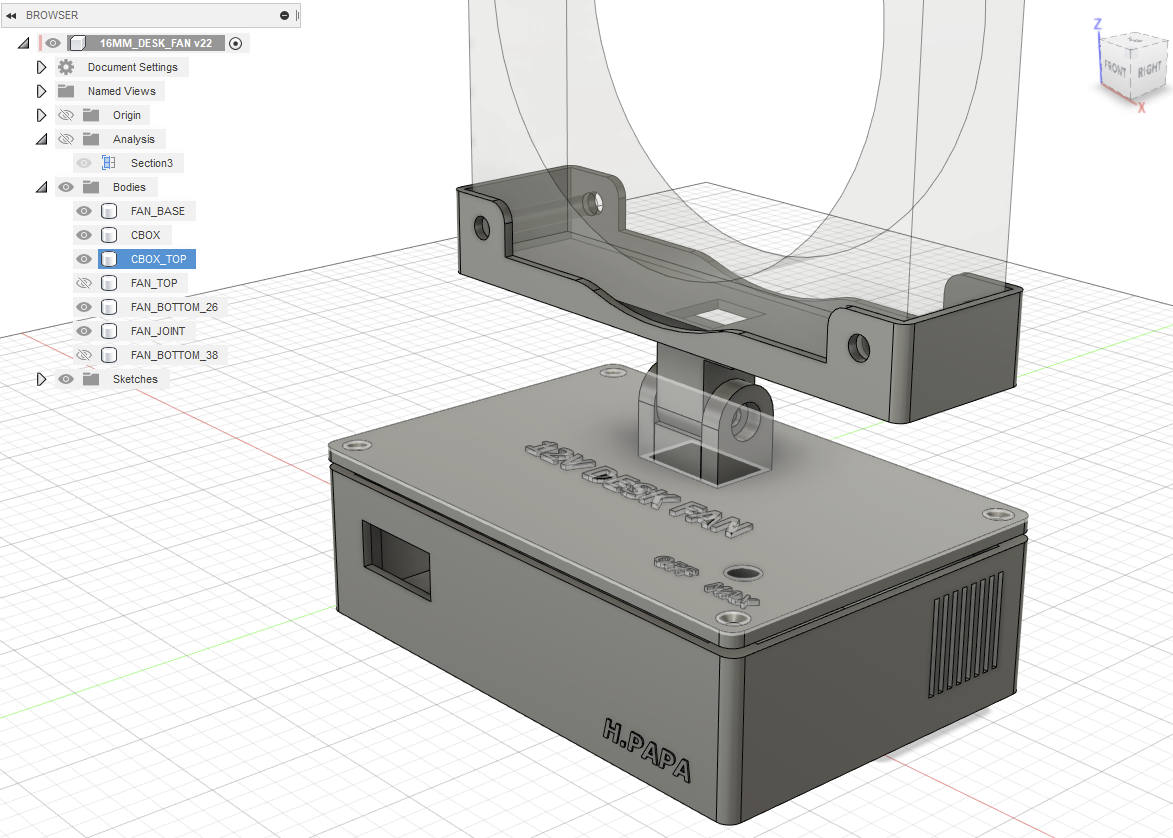The width and height of the screenshot is (1173, 838).
Task: Click the Section3 analysis icon
Action: tap(109, 163)
